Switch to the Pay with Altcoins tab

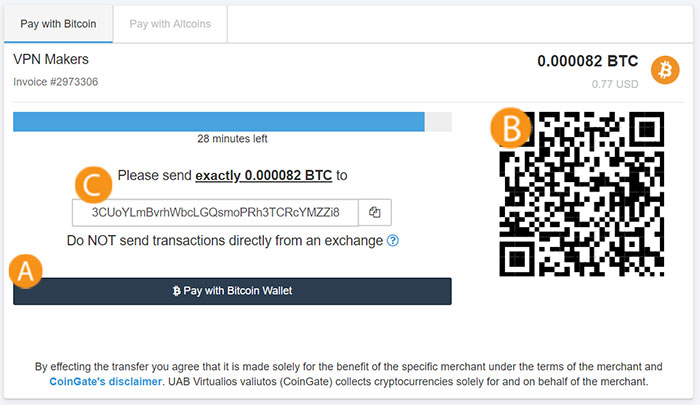pos(170,24)
